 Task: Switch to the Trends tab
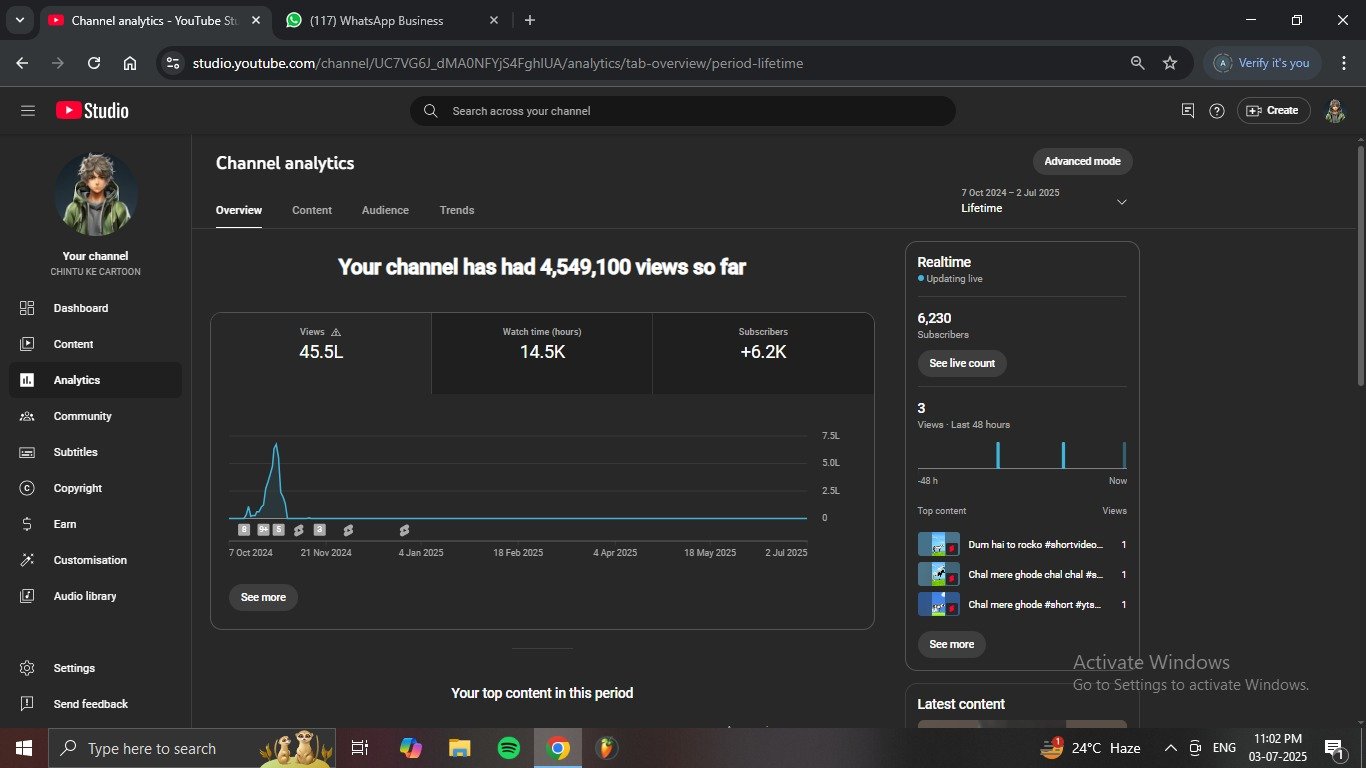coord(457,210)
